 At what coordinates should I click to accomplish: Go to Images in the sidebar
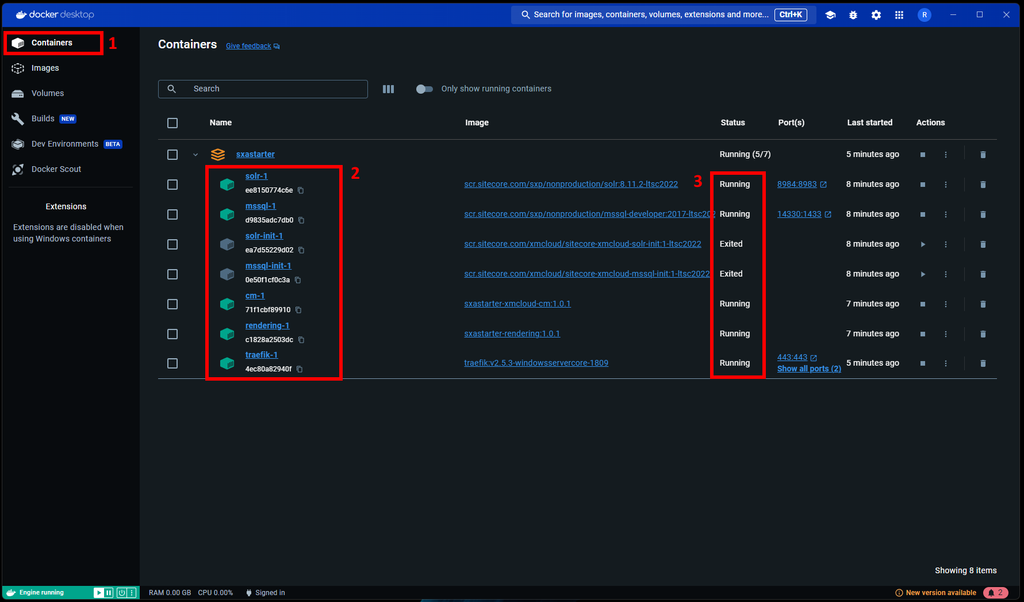(x=45, y=68)
